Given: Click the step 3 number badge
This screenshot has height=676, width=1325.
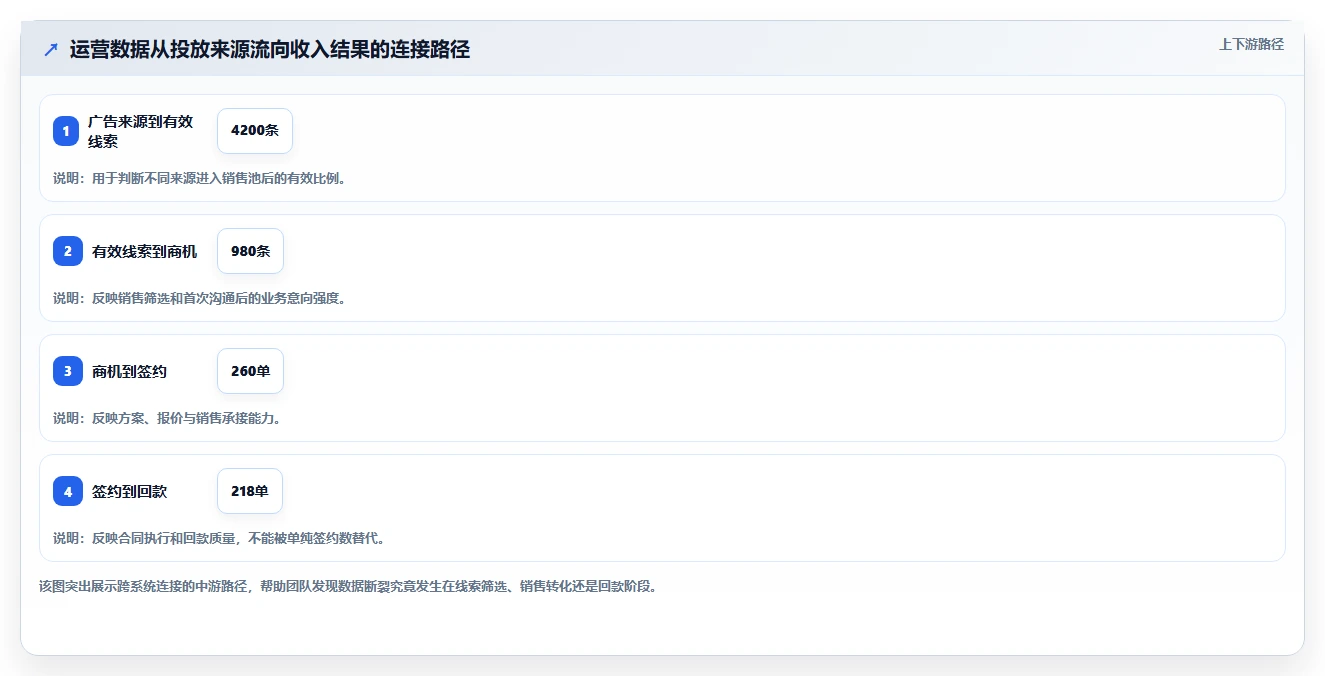Looking at the screenshot, I should coord(68,371).
